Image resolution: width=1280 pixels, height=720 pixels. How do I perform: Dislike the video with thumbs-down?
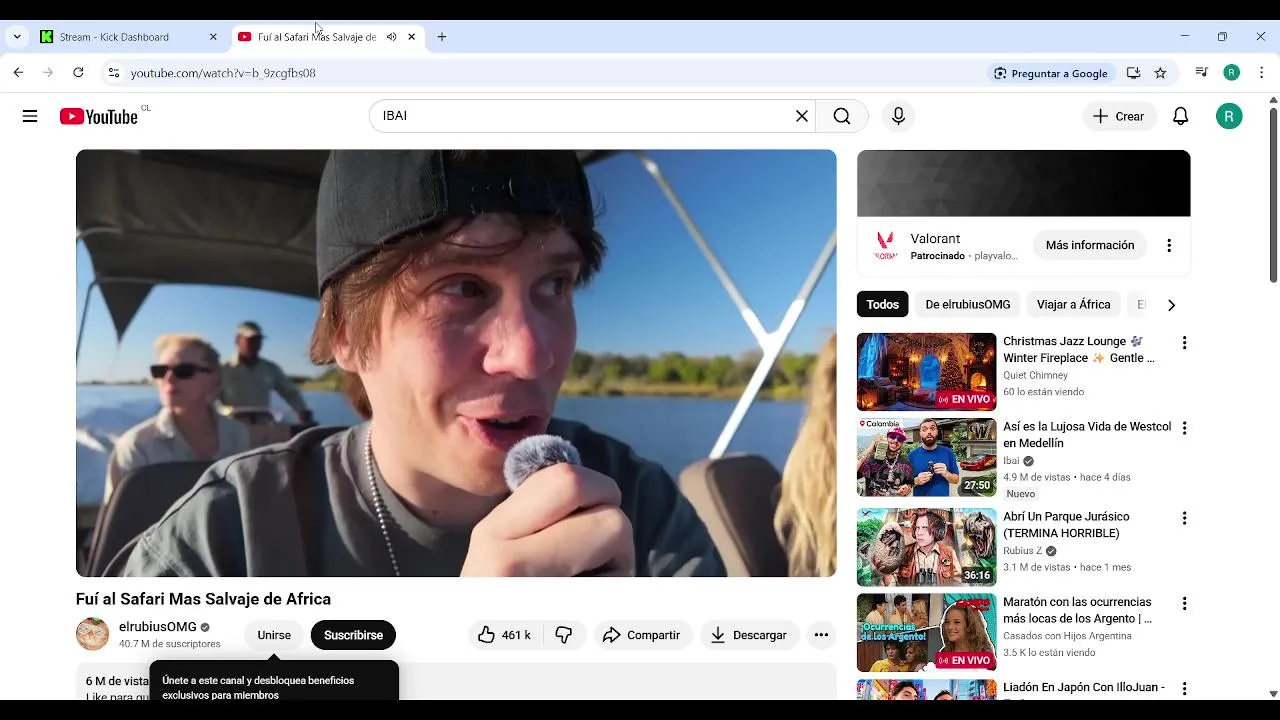564,635
